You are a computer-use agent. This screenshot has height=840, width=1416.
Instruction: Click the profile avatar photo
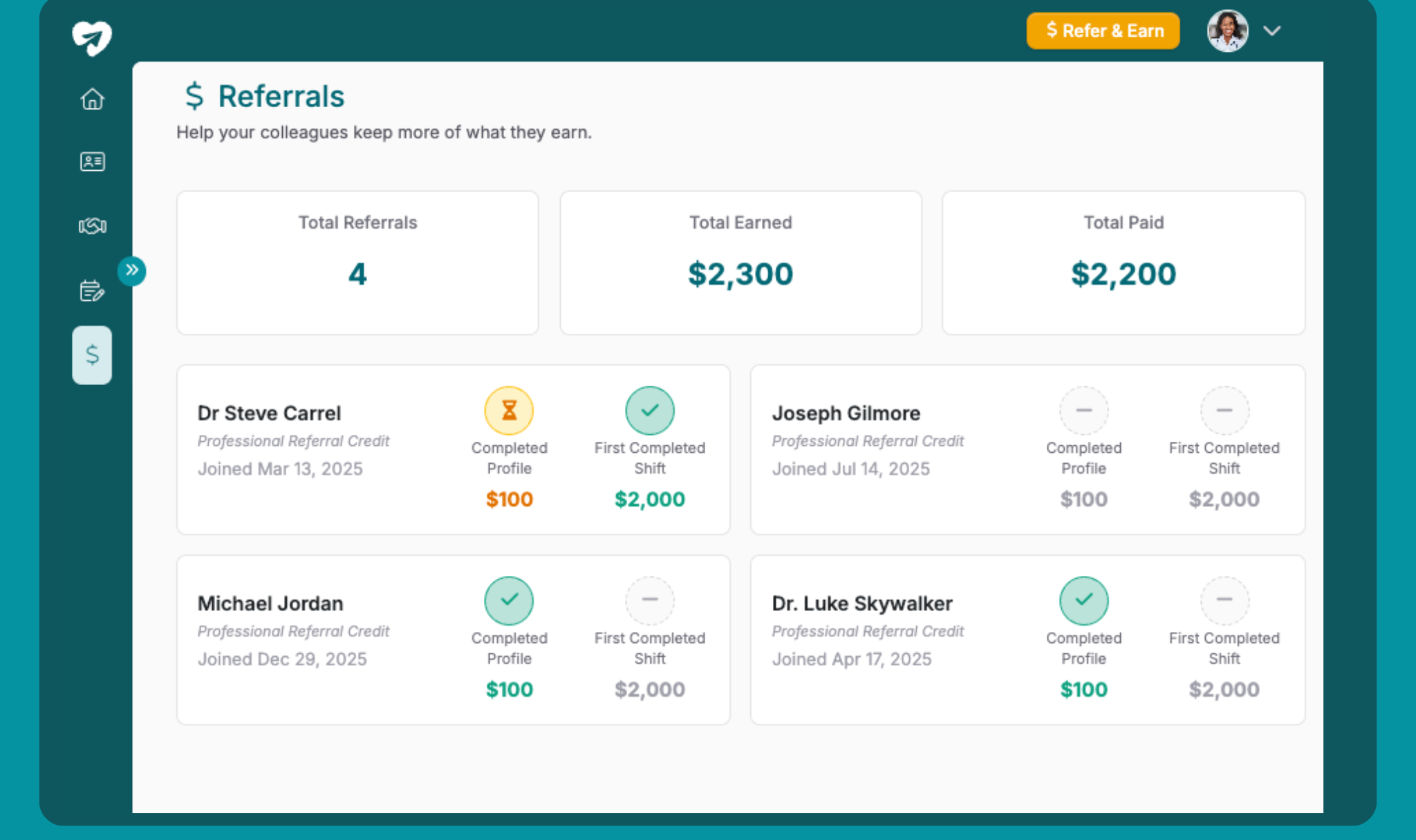(1227, 30)
